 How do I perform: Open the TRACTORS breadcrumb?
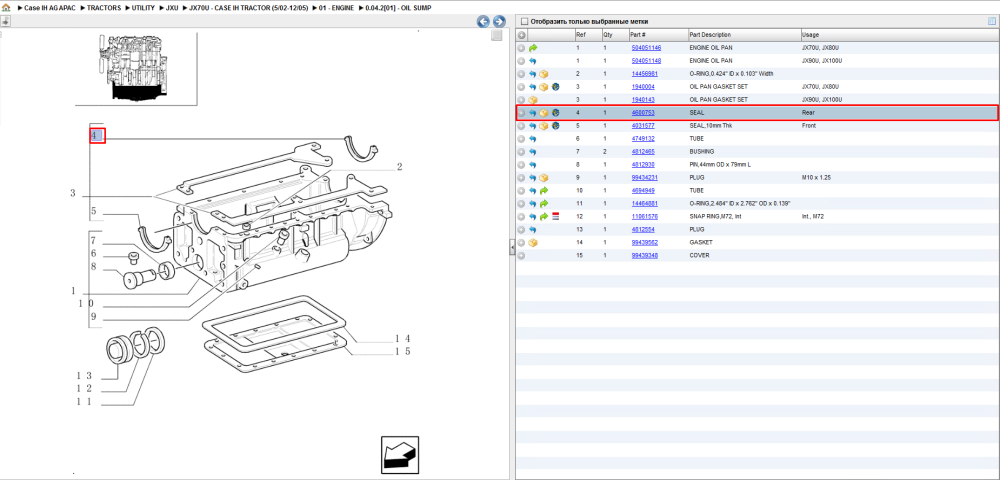(x=105, y=8)
